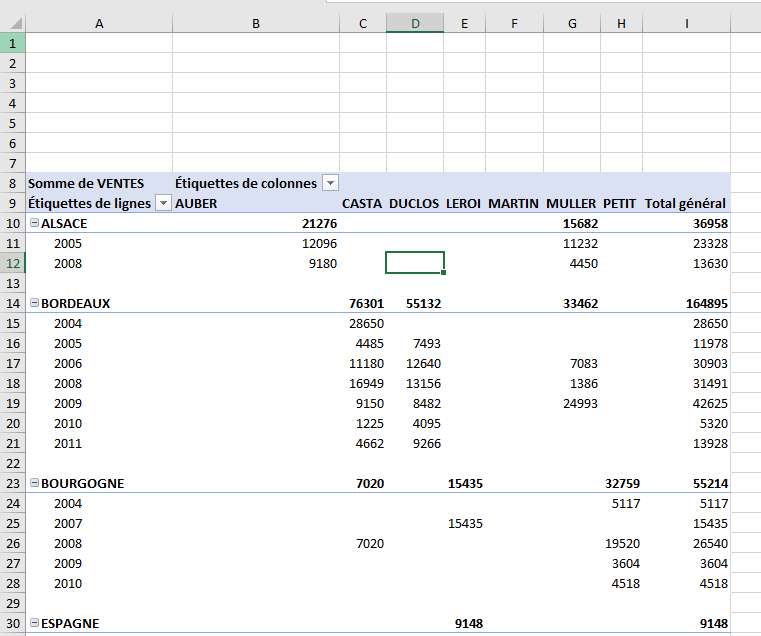Select row 8 header
Screen dimensions: 761x636
[x=12, y=183]
